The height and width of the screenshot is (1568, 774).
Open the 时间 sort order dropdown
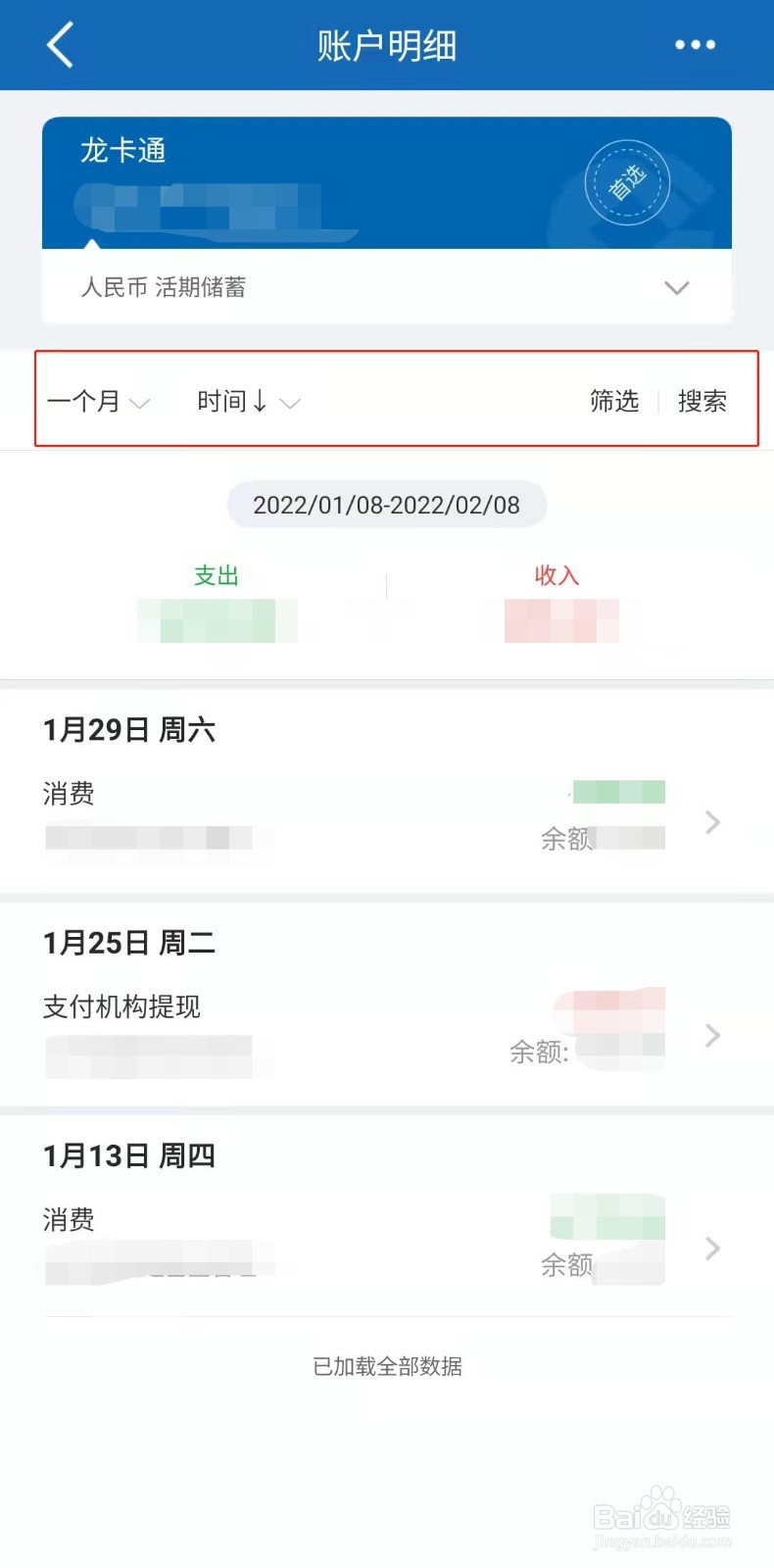point(248,401)
